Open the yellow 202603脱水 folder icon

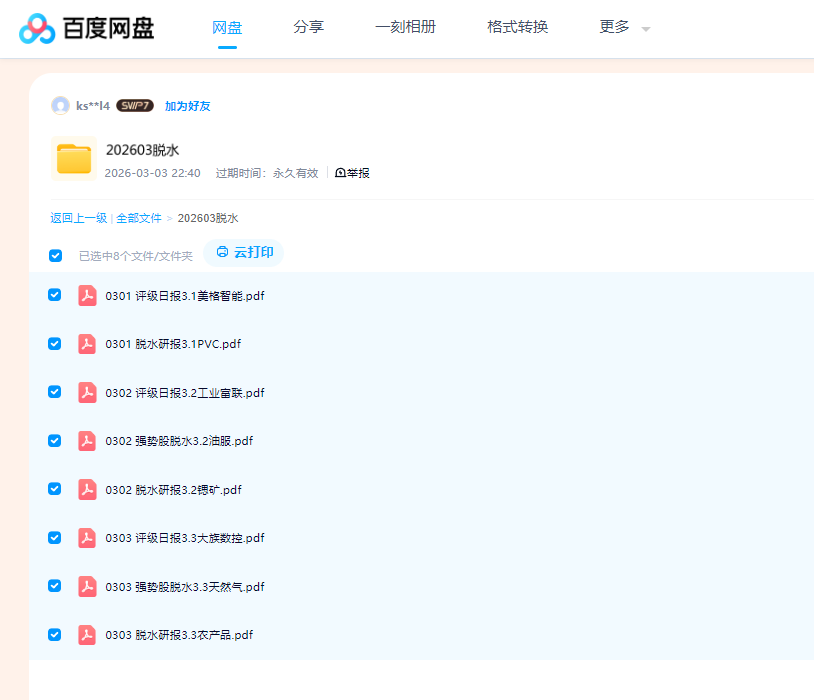tap(74, 158)
